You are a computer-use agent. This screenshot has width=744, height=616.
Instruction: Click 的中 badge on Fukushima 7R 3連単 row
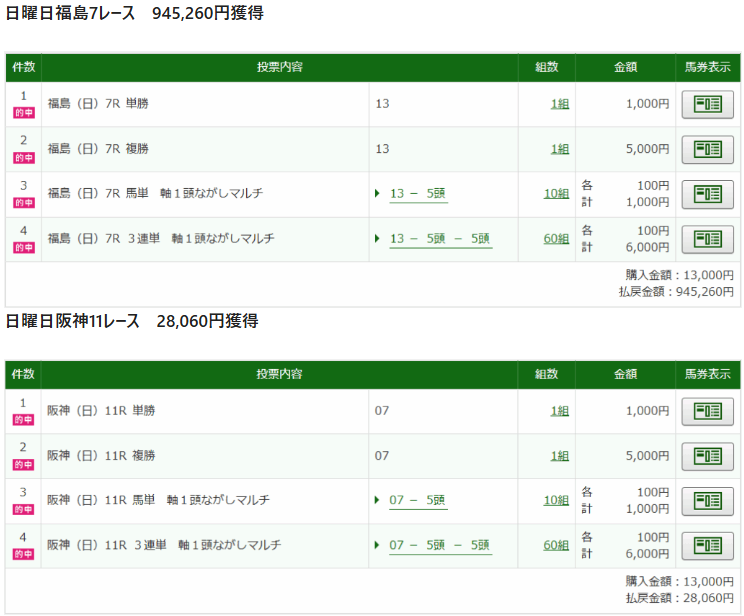24,247
